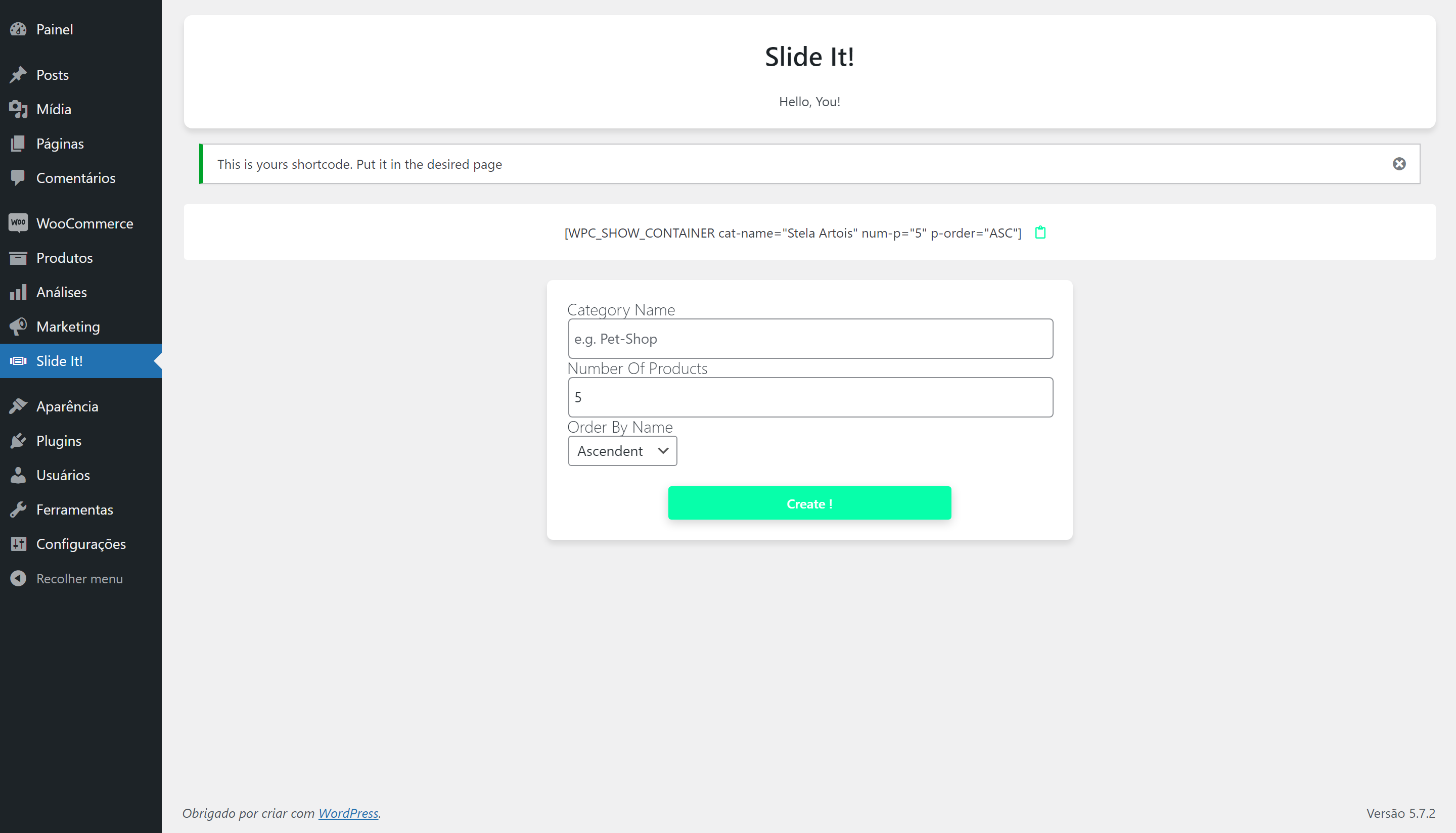Dismiss the shortcode notice
1456x833 pixels.
pos(1399,164)
